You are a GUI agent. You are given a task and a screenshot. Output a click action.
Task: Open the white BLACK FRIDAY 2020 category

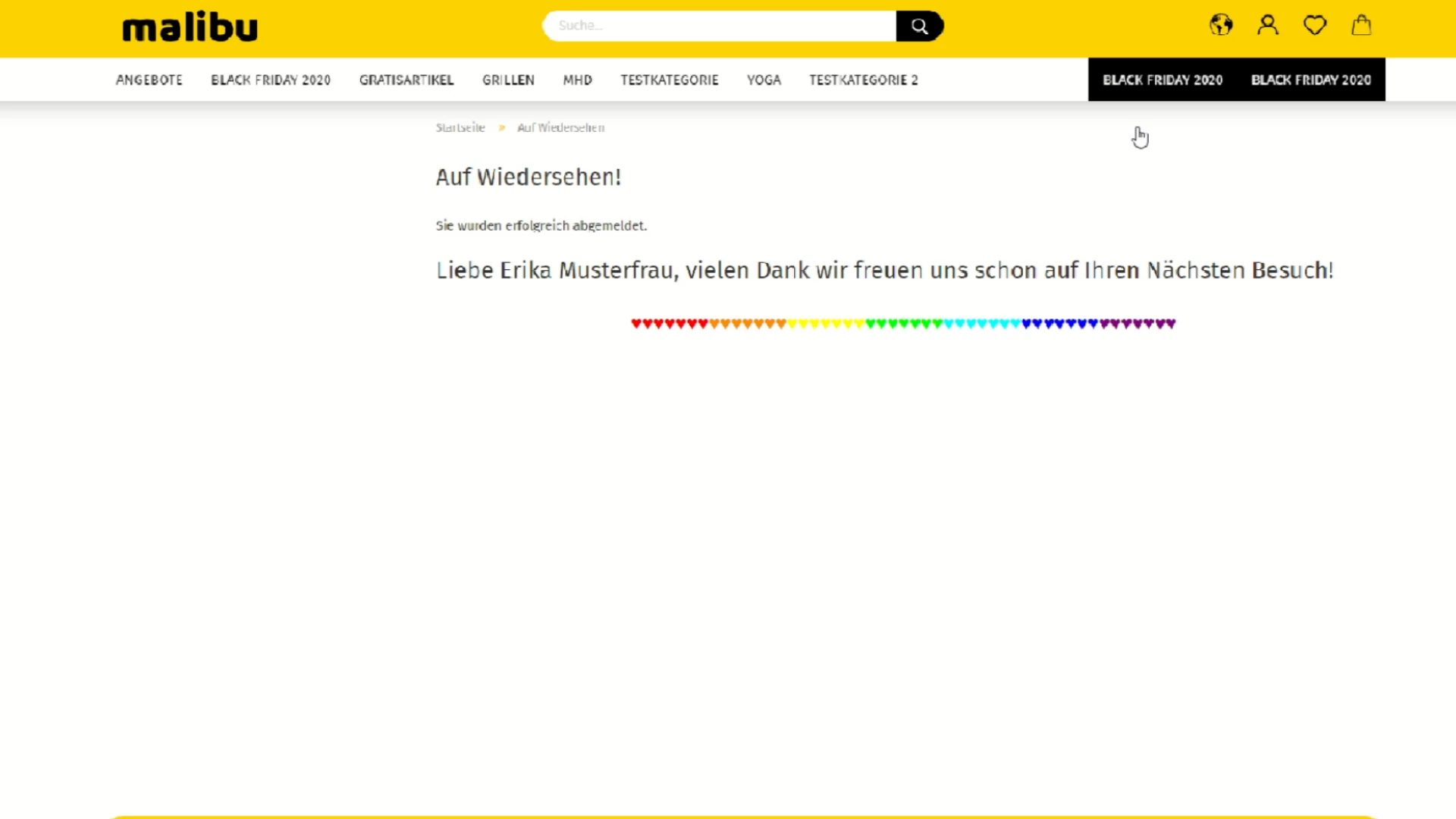(271, 80)
